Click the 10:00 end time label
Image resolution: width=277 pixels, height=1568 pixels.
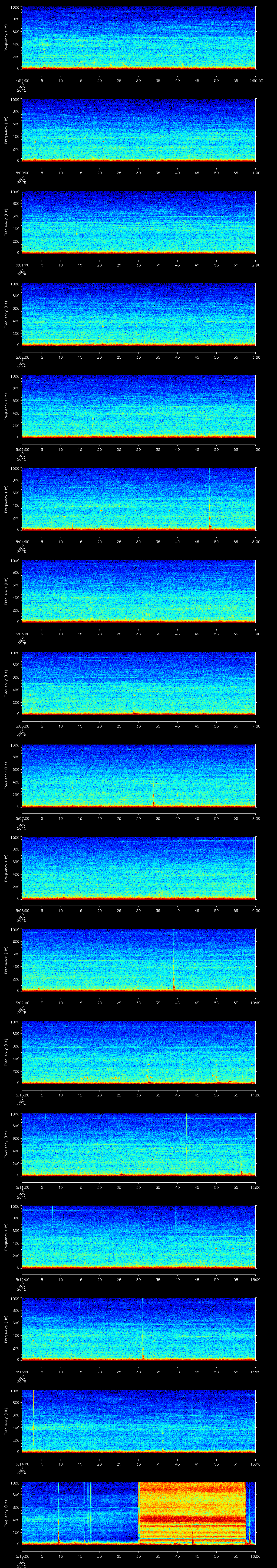pos(256,1003)
